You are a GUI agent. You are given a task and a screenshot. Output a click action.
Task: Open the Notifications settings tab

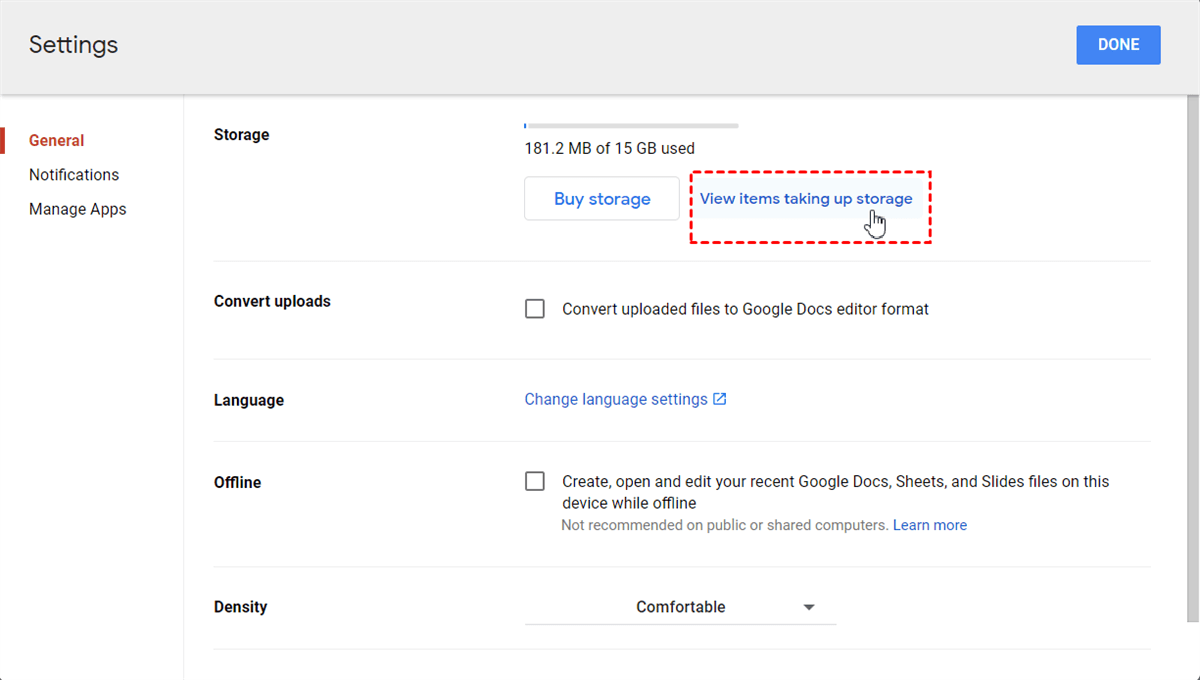(74, 175)
